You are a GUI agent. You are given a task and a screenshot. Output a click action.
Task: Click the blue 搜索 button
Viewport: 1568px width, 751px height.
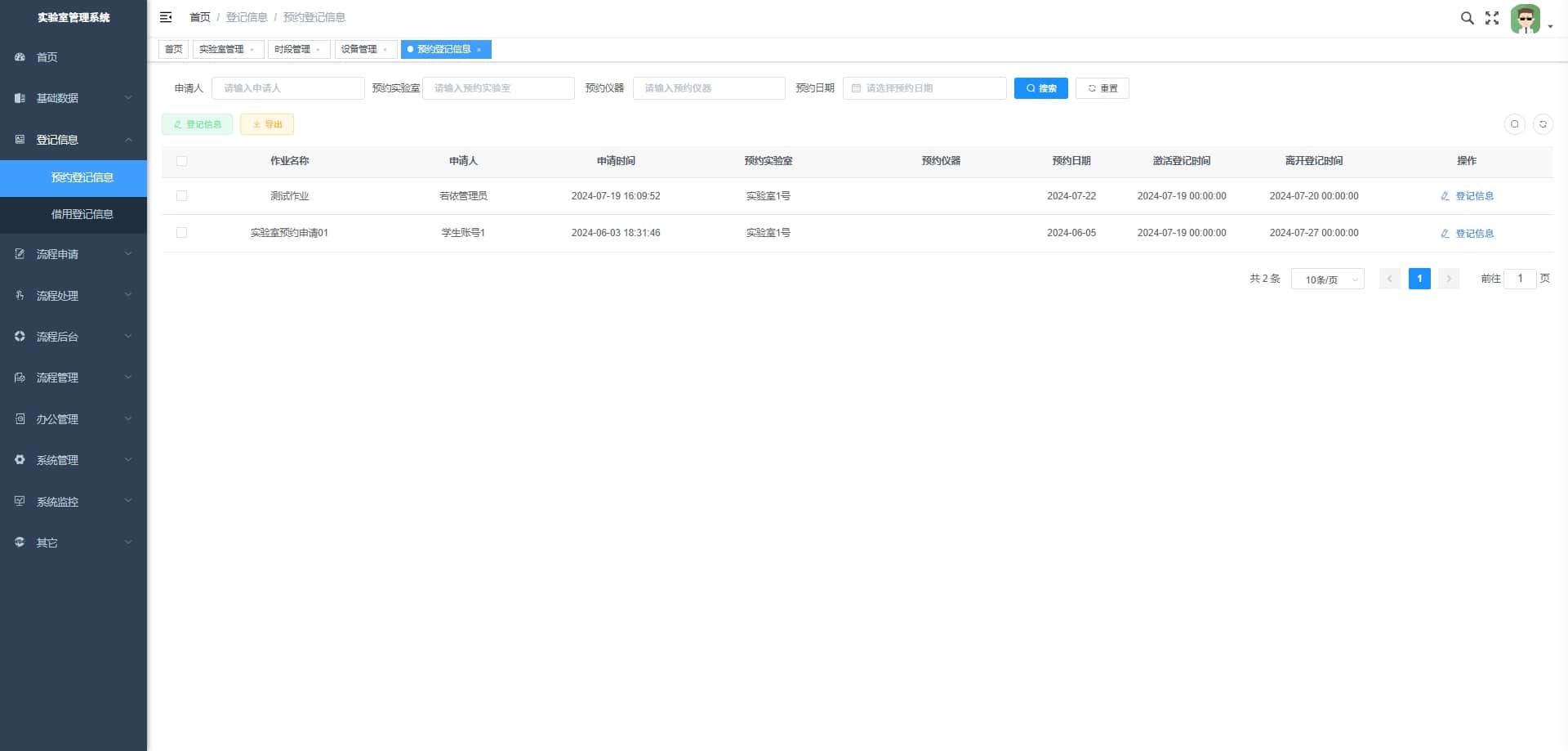click(1041, 88)
